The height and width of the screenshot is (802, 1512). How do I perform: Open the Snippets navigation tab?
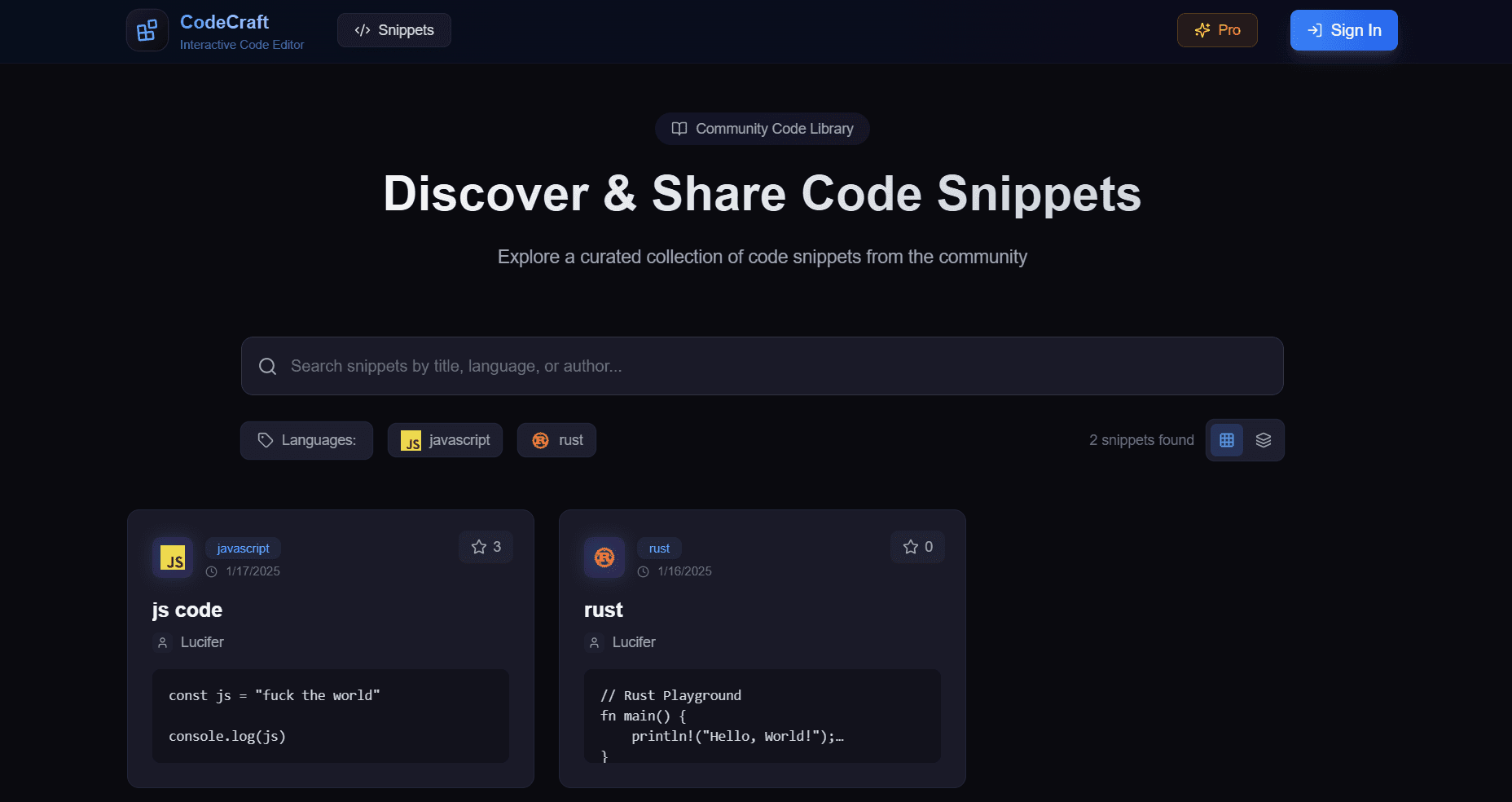click(394, 30)
